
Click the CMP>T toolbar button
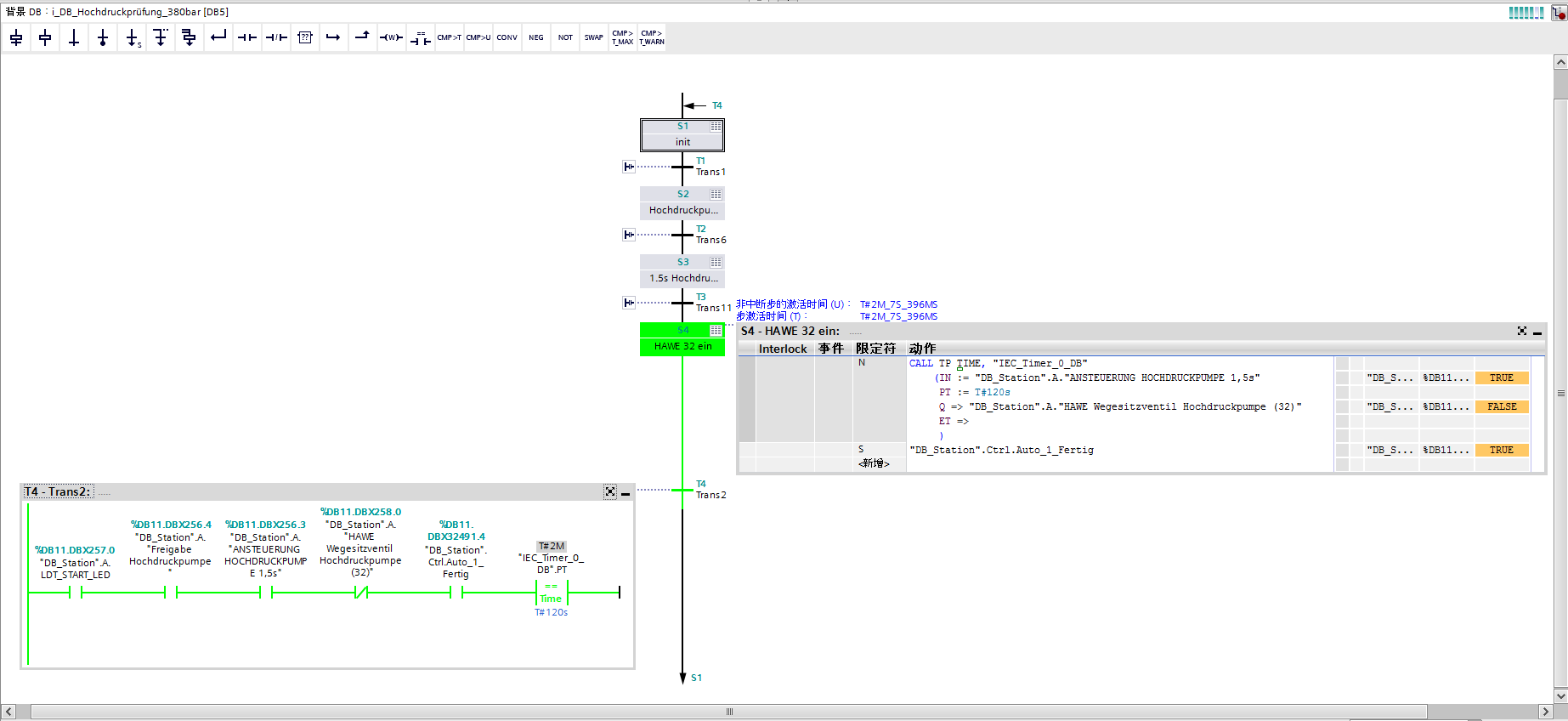point(449,37)
